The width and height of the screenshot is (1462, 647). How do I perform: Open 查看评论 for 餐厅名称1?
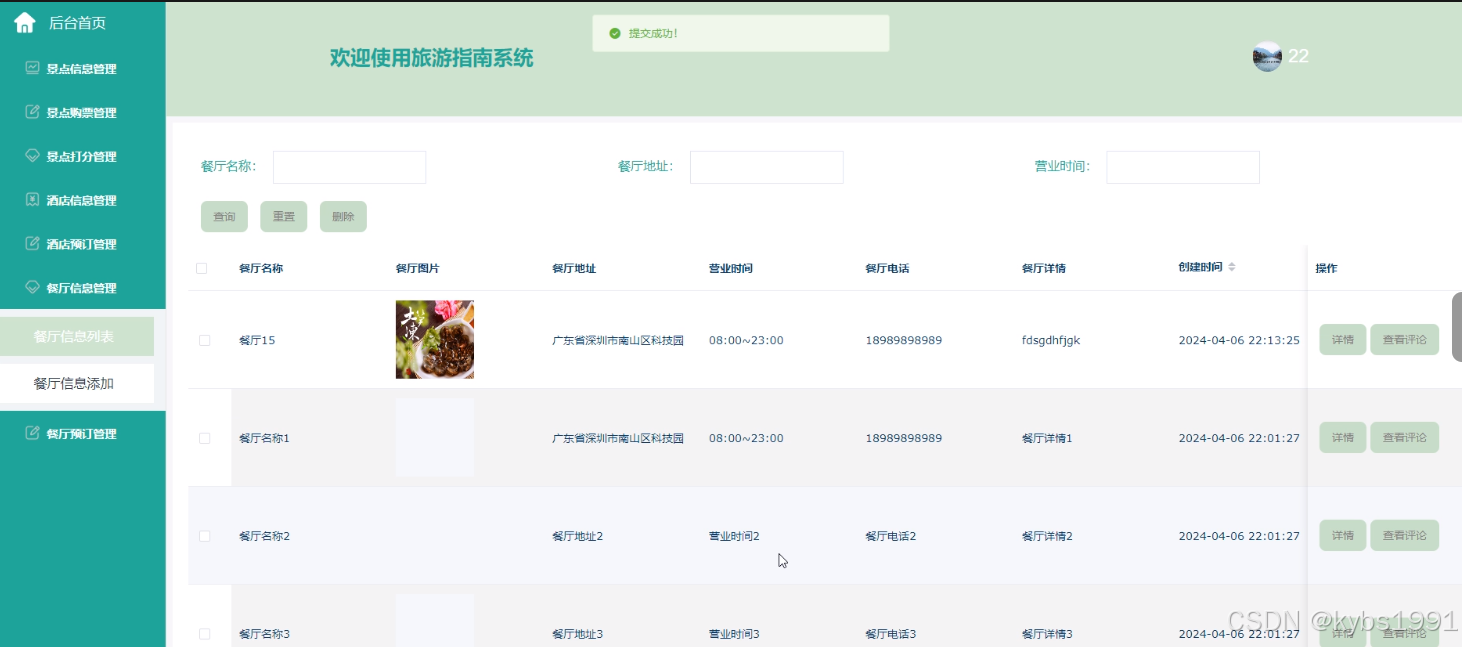click(x=1404, y=437)
